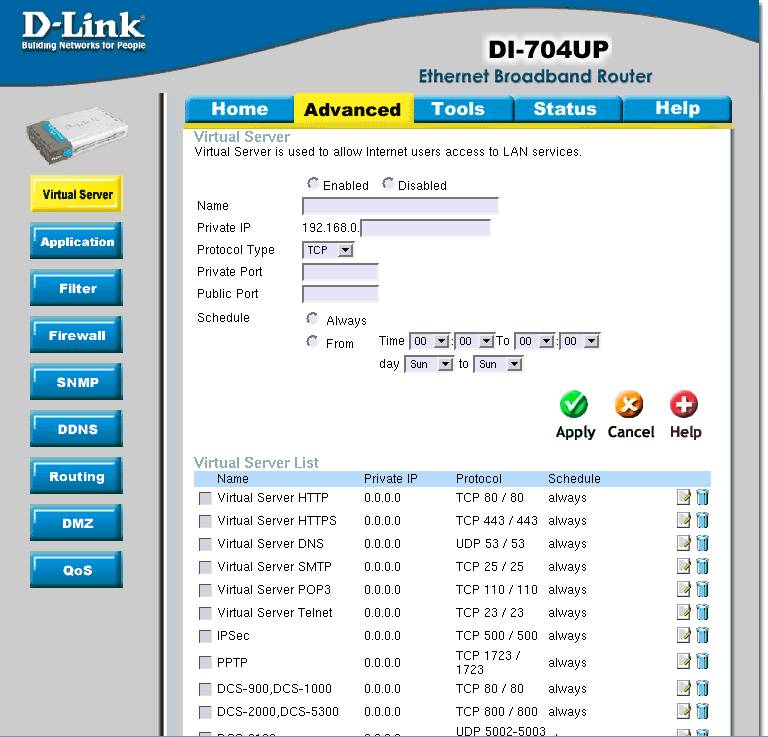Open the Protocol Type dropdown
Screen dimensions: 768x737
(328, 250)
